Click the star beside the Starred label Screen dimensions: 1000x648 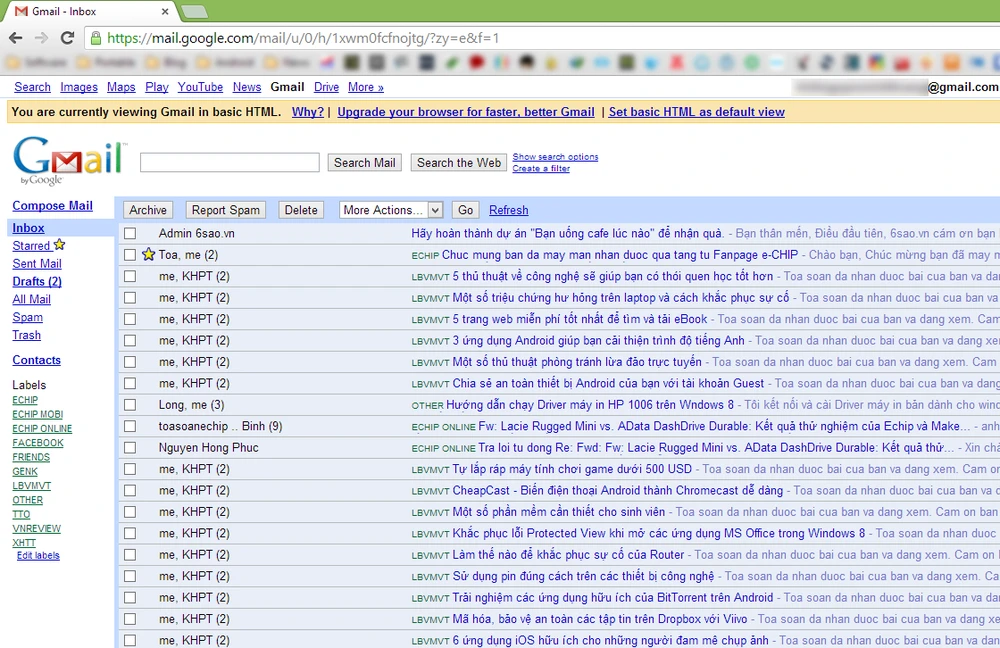58,245
